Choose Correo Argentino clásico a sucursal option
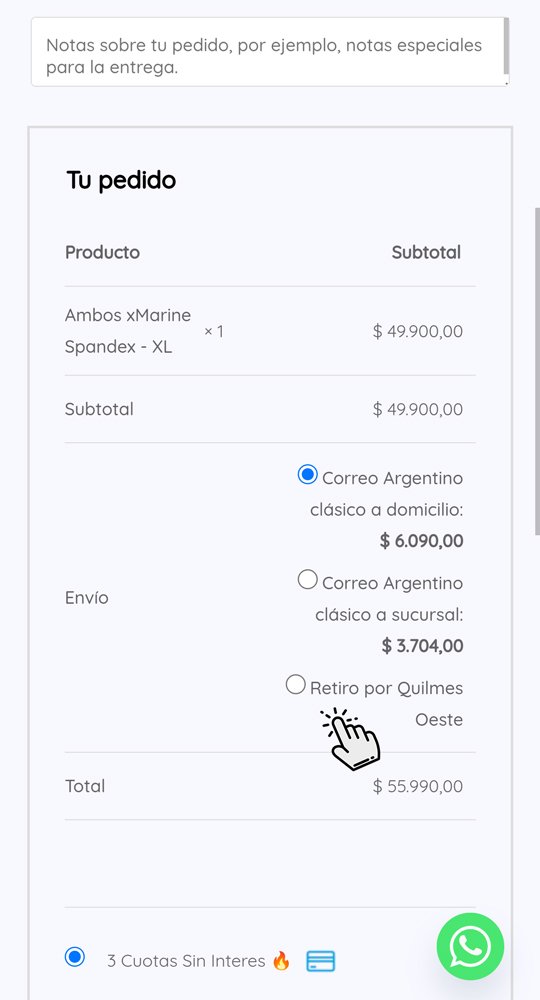This screenshot has width=540, height=1000. 307,580
